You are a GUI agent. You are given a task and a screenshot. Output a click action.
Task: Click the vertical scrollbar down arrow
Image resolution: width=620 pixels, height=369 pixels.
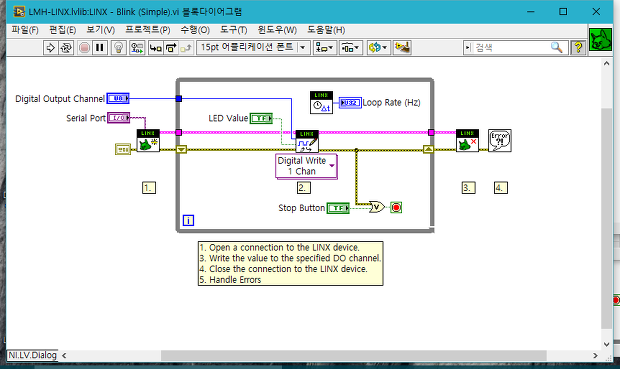[x=606, y=344]
